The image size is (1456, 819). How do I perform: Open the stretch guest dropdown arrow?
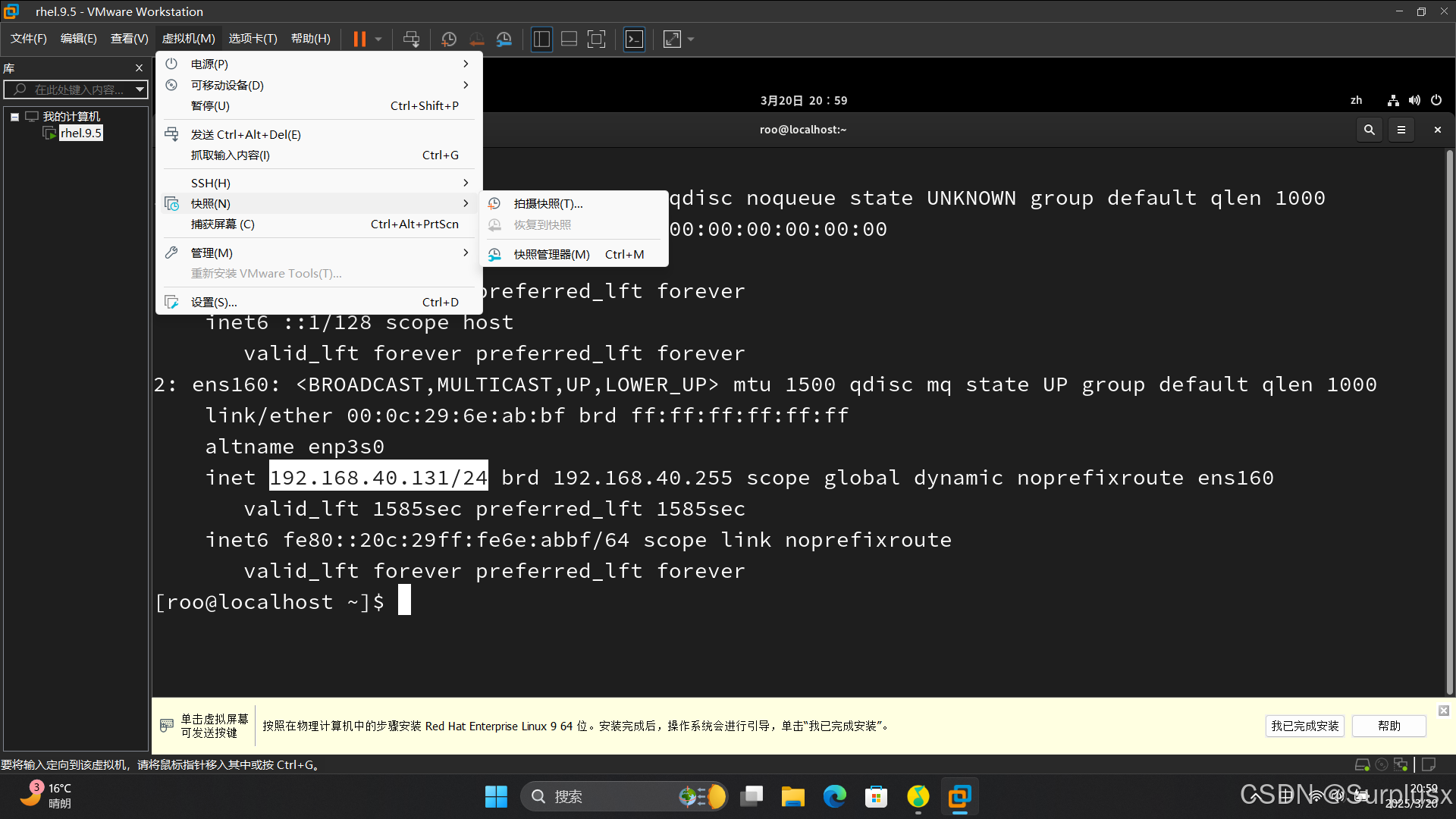(691, 39)
